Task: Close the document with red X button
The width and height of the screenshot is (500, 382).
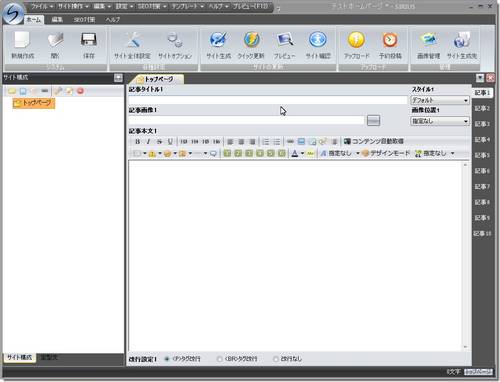Action: [x=490, y=78]
